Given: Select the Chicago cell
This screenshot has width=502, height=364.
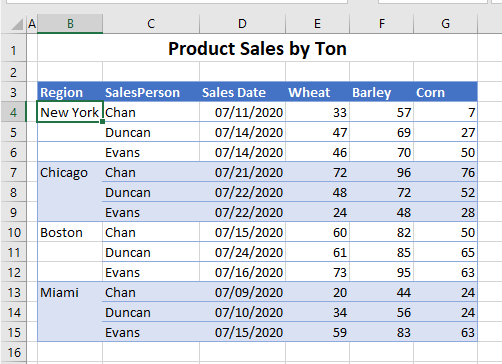Looking at the screenshot, I should coord(70,172).
